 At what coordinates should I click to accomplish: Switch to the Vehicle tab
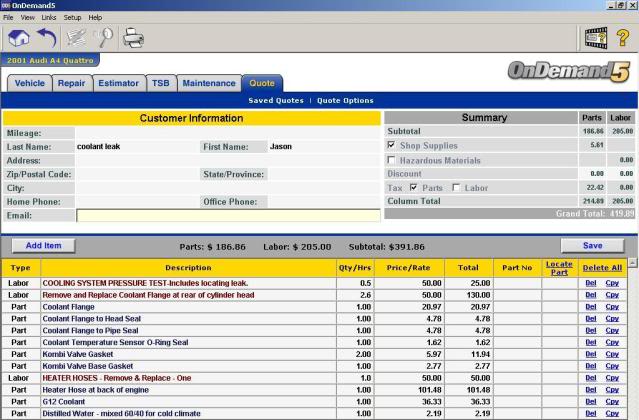(x=30, y=83)
